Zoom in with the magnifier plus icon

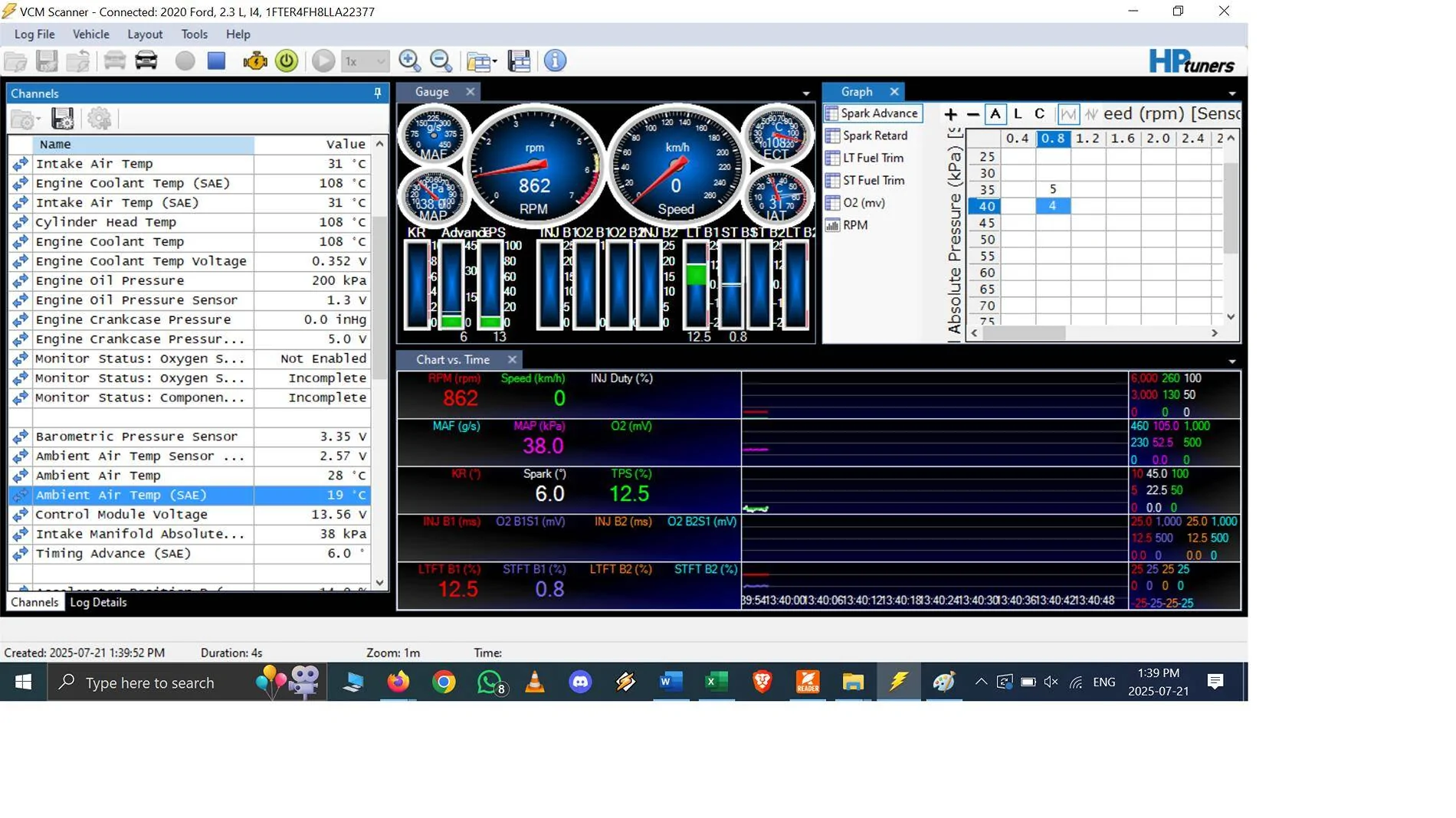[x=409, y=61]
